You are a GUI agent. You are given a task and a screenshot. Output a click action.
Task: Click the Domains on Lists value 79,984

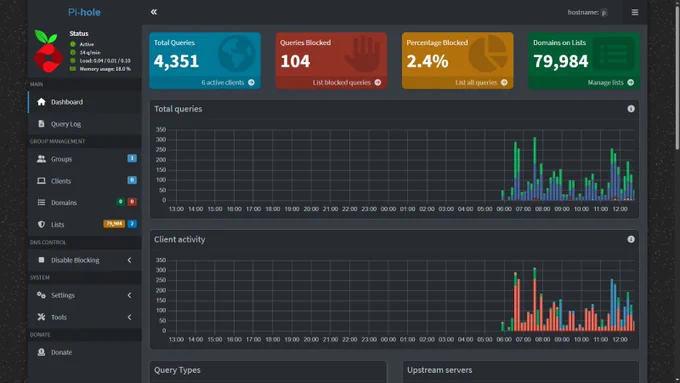[561, 61]
